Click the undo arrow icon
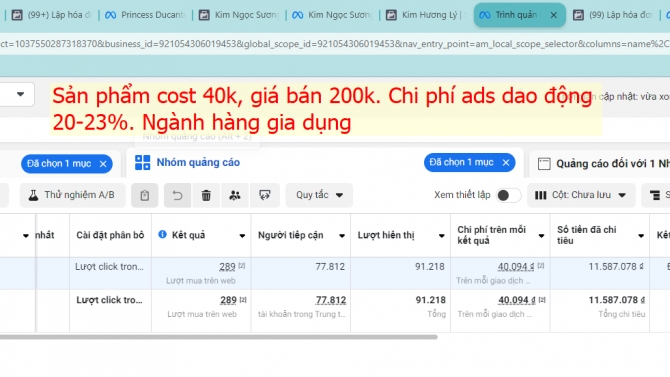Viewport: 670px width, 377px height. click(177, 195)
